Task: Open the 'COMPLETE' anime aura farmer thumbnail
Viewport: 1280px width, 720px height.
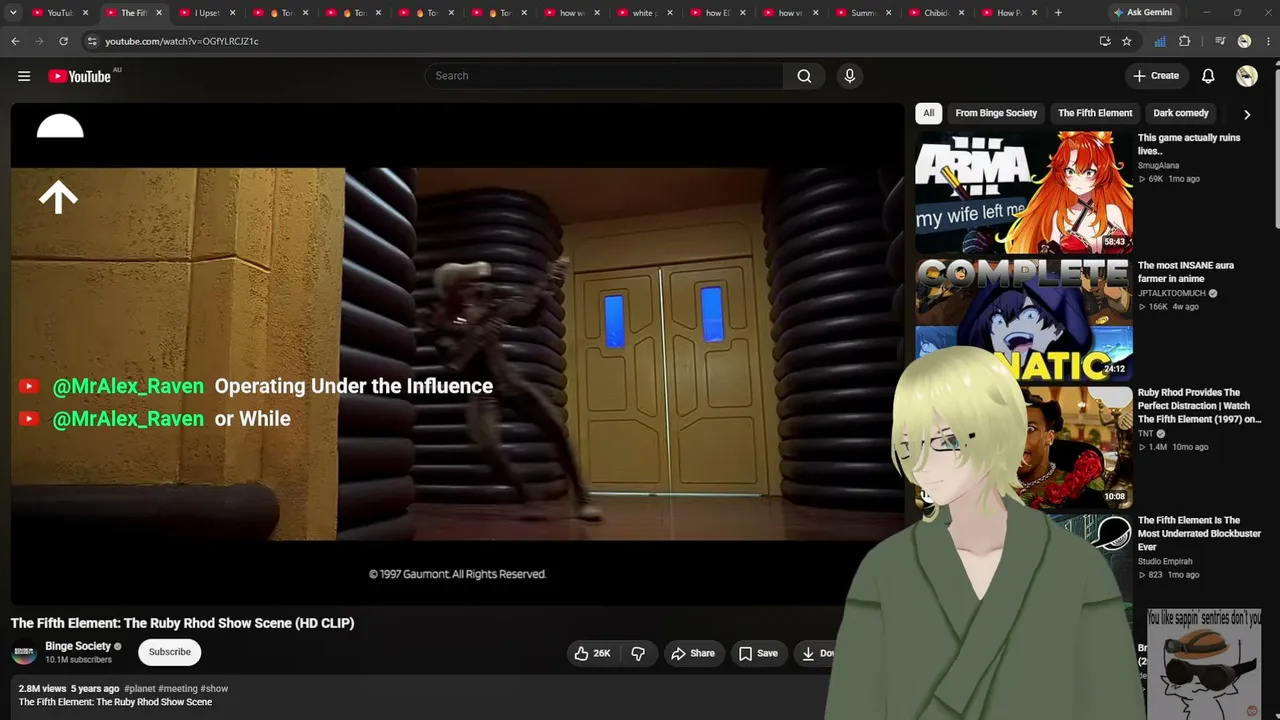Action: [1024, 319]
